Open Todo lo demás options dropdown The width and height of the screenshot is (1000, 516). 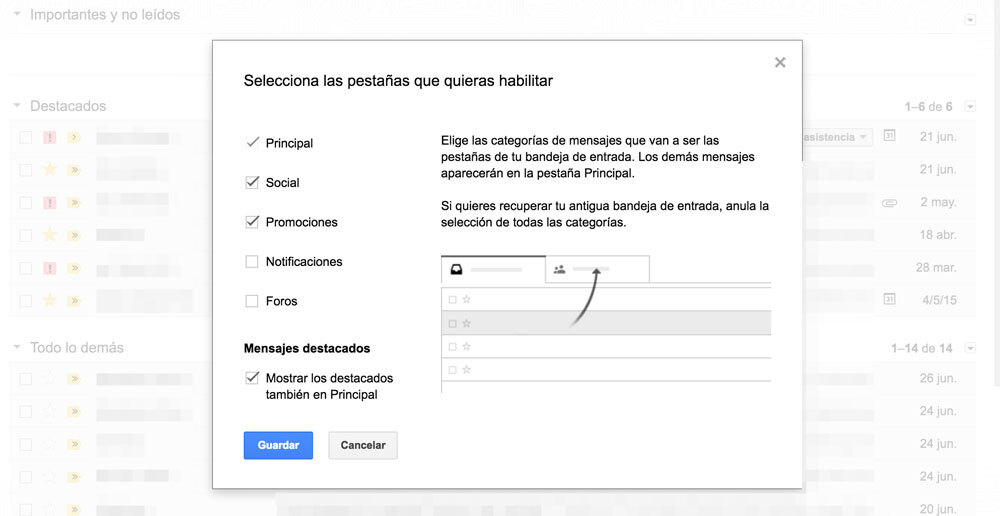coord(970,348)
